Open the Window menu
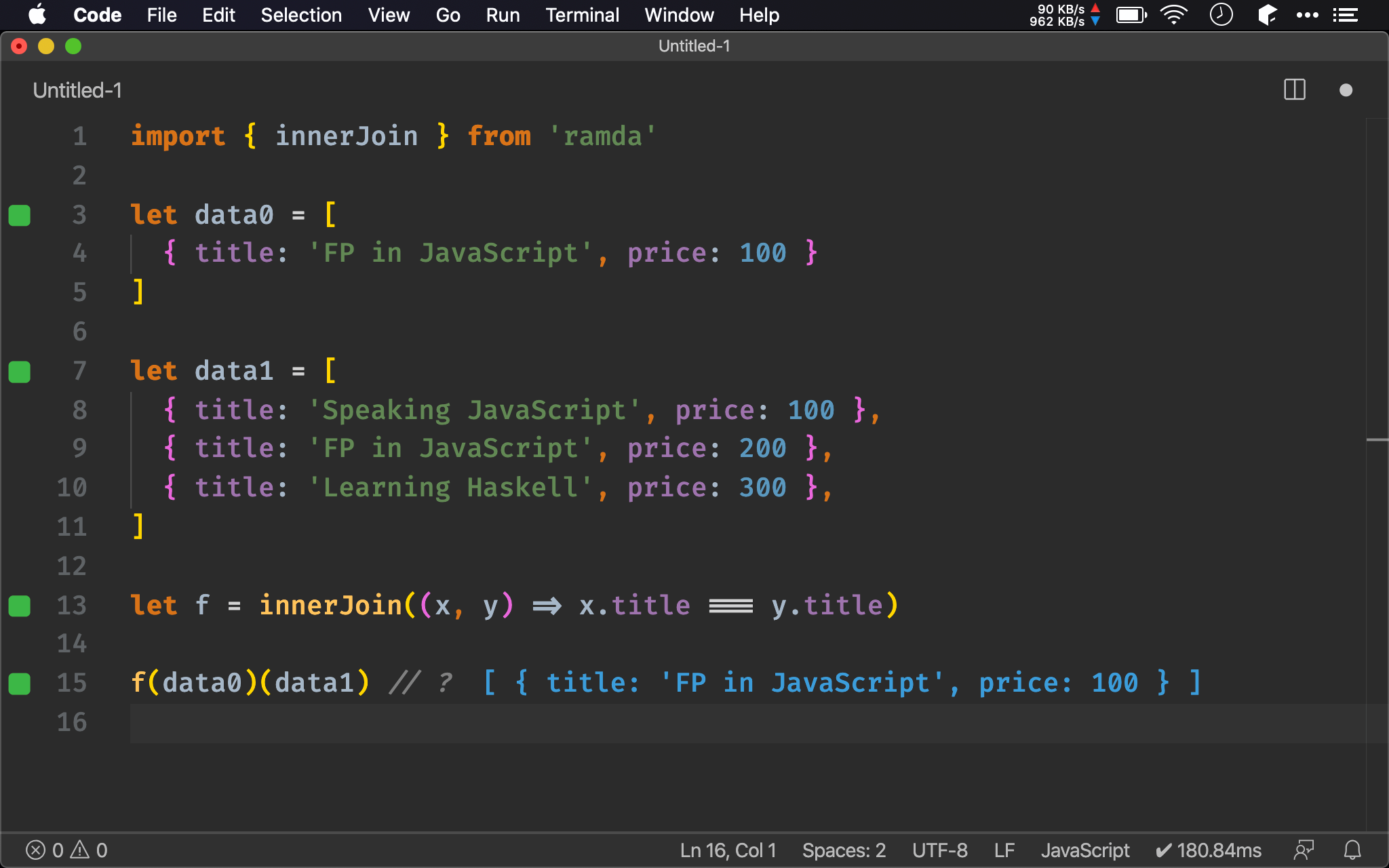Screen dimensions: 1389x868 tap(679, 15)
